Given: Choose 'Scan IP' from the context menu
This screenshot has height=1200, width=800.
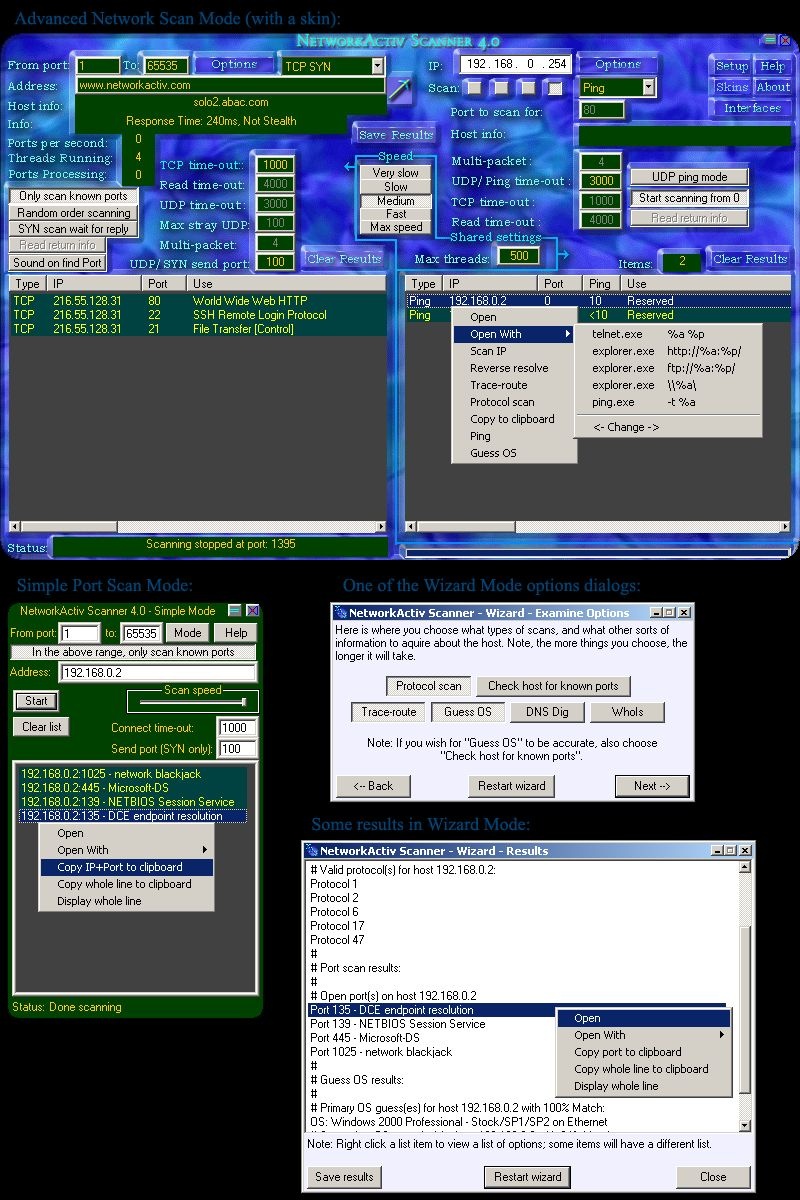Looking at the screenshot, I should (515, 351).
